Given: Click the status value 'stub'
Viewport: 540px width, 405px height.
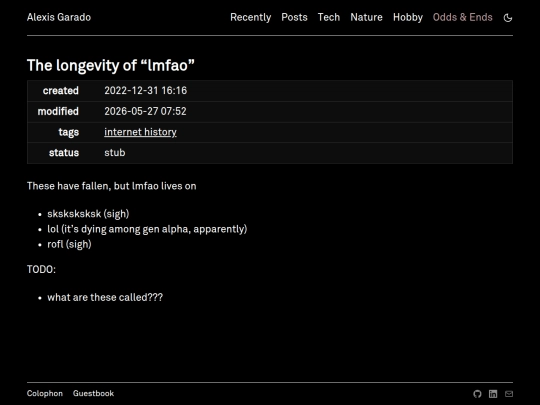Looking at the screenshot, I should coord(115,153).
